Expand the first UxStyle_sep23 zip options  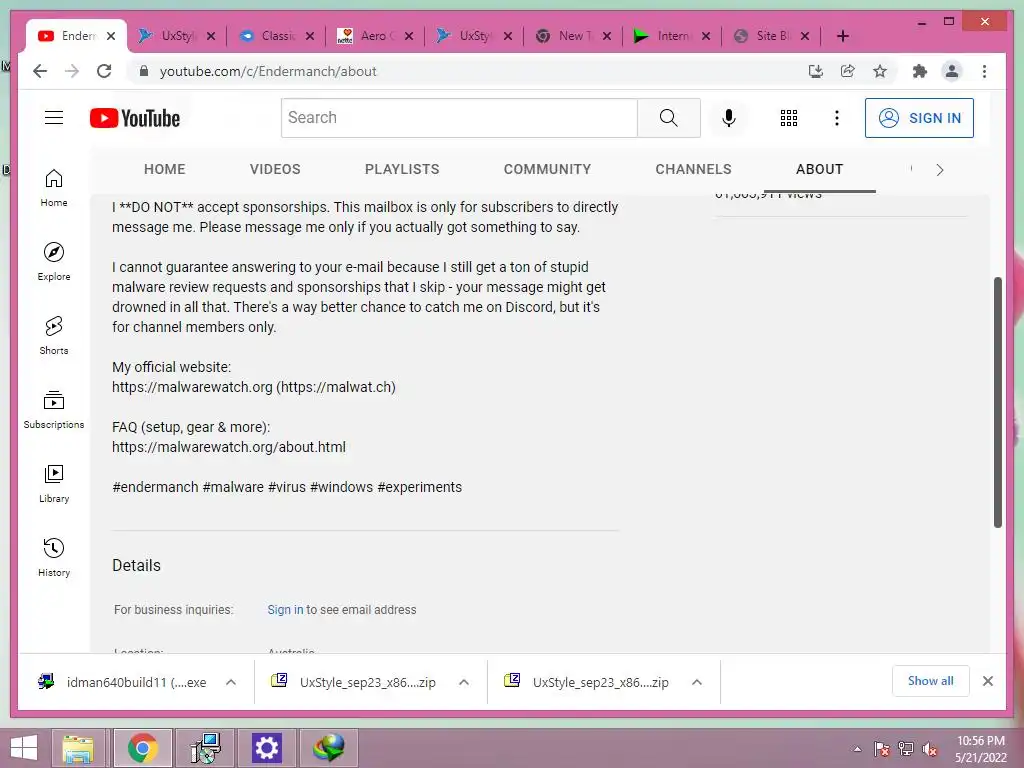(464, 682)
